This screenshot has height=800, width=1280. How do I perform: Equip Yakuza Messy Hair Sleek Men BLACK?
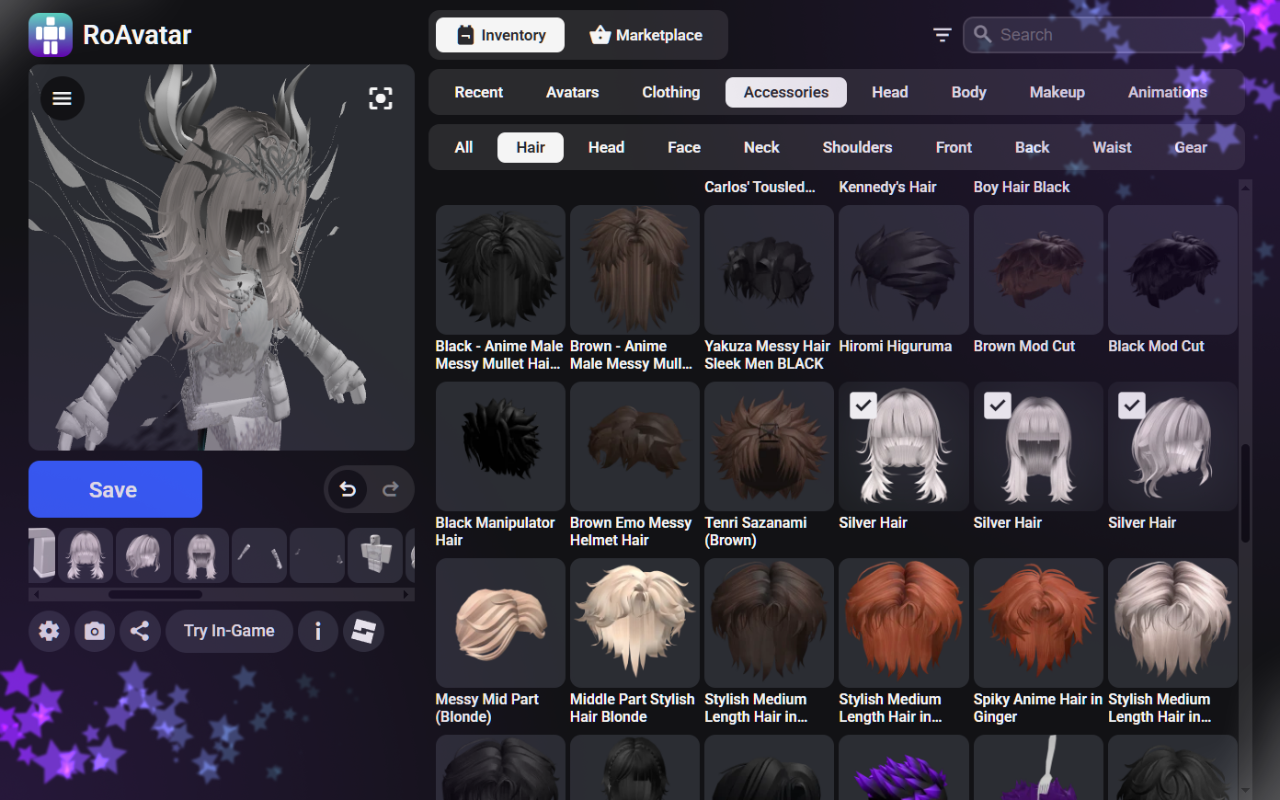(769, 270)
